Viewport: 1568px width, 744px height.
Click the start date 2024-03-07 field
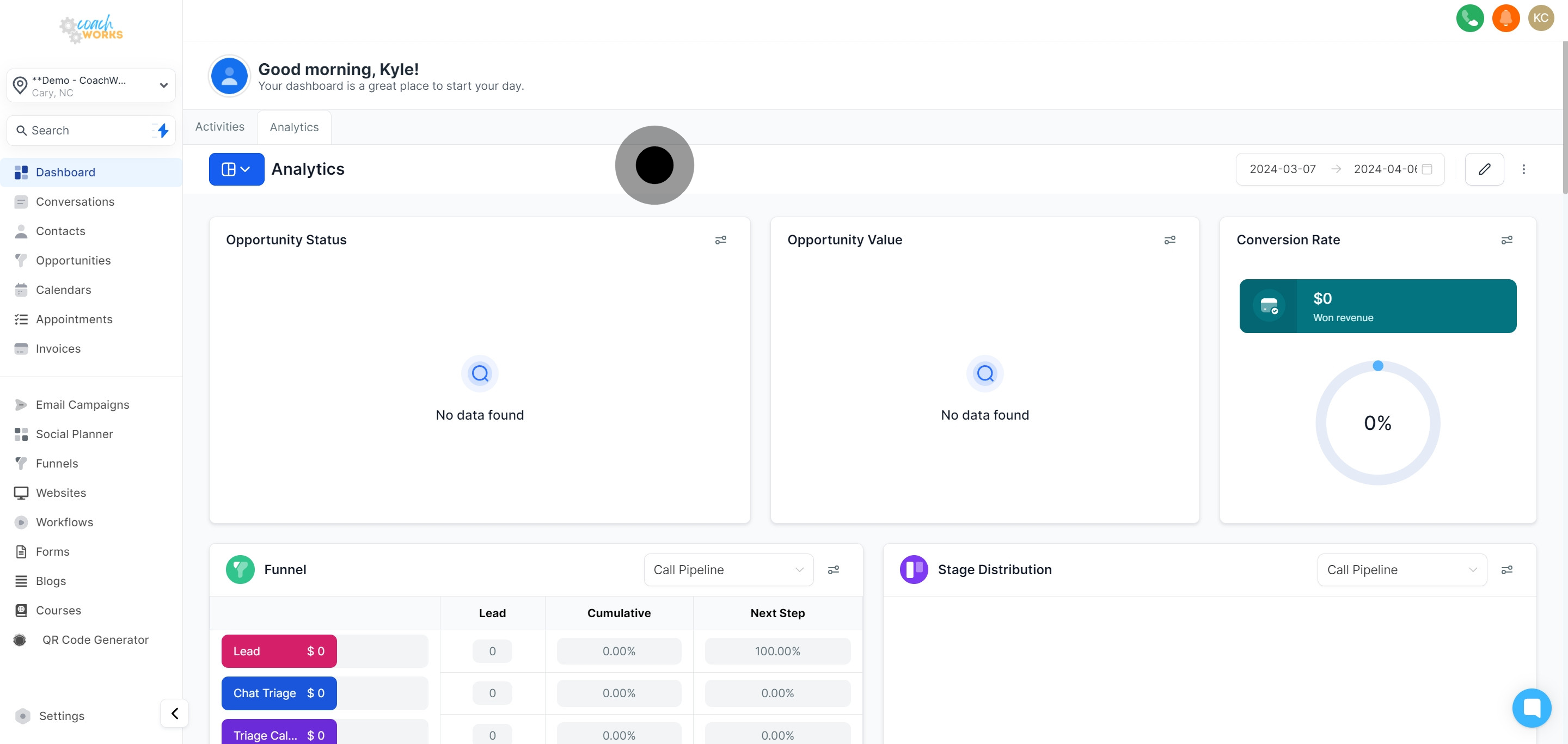(x=1283, y=169)
